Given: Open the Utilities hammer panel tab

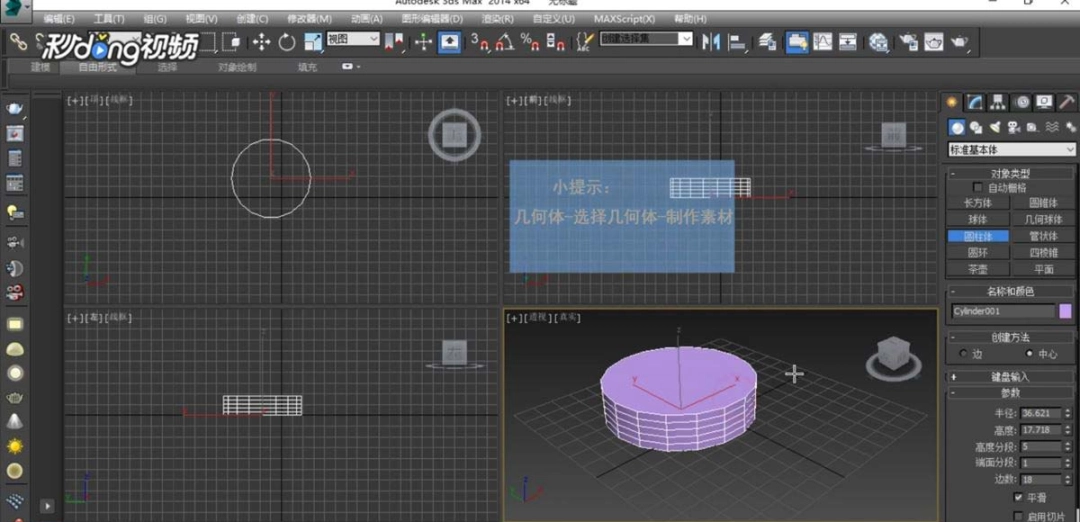Looking at the screenshot, I should pyautogui.click(x=1067, y=102).
